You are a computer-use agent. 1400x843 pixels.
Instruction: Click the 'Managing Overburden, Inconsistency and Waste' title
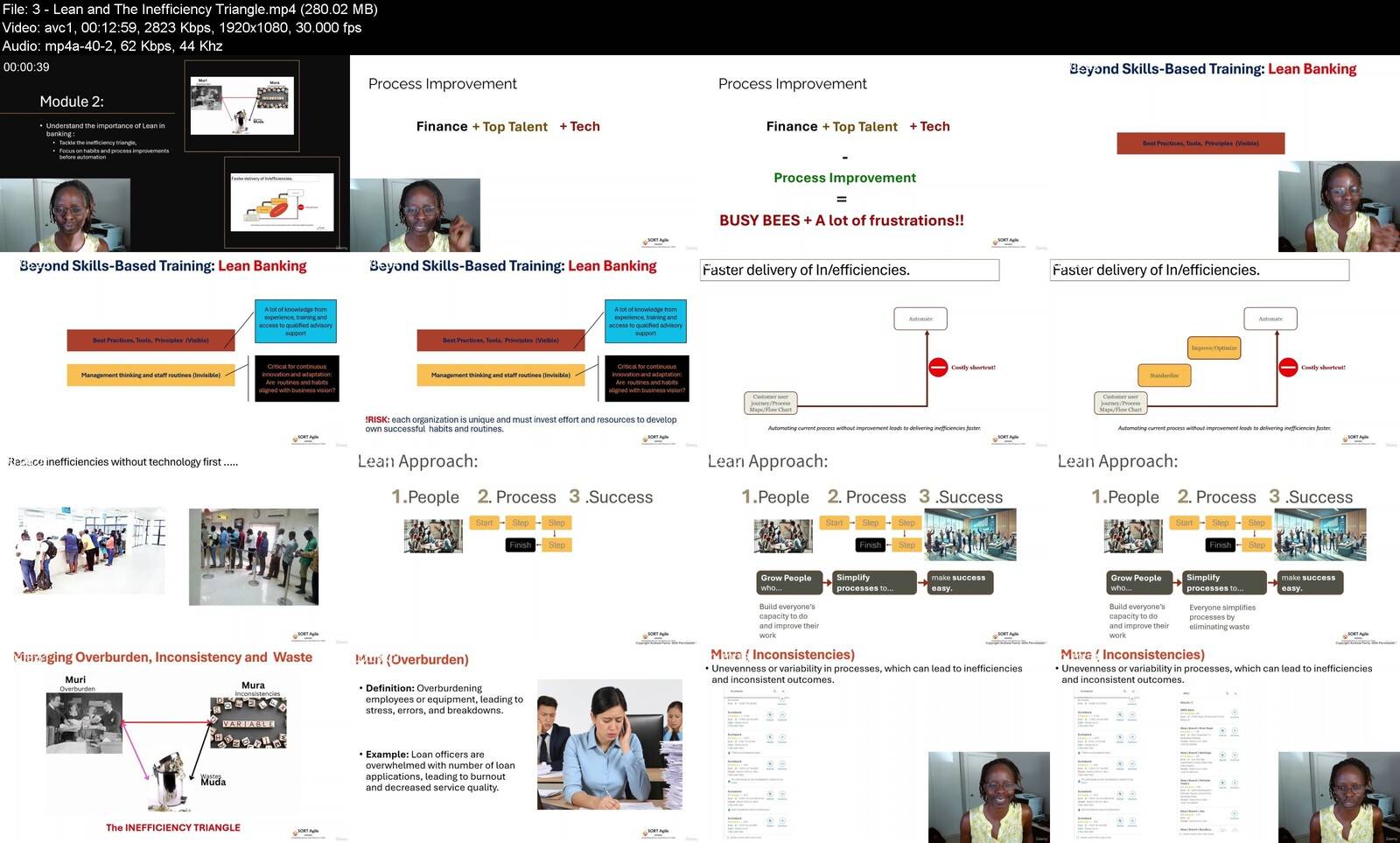[163, 657]
